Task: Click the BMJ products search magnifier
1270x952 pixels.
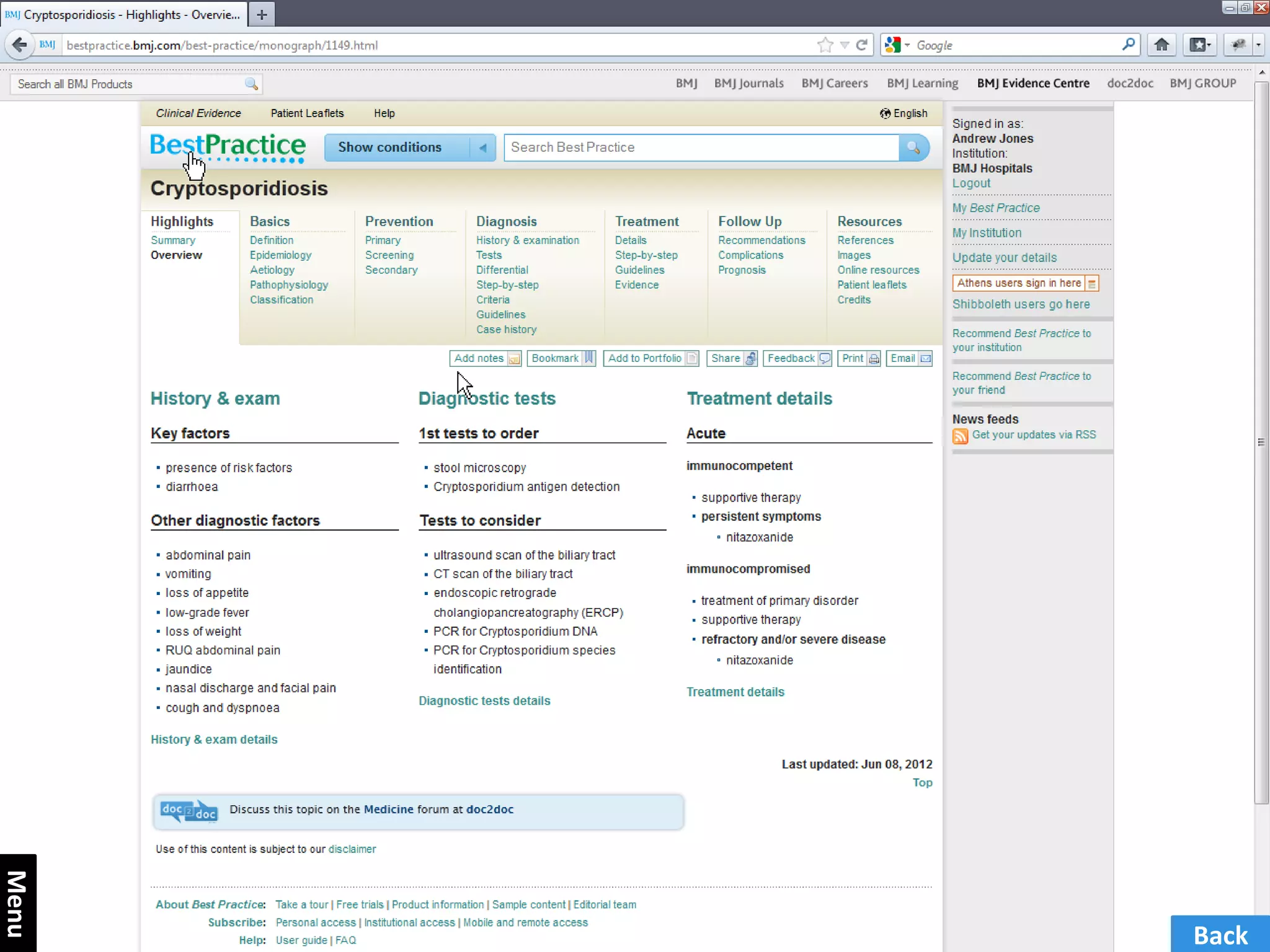Action: pos(251,84)
